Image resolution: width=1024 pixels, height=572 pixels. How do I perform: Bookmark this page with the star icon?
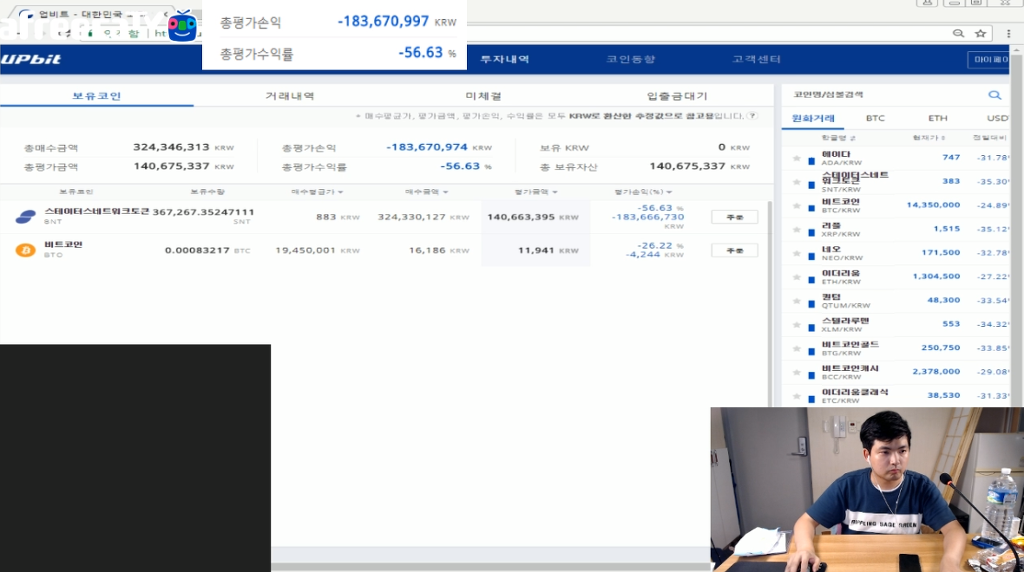coord(980,33)
